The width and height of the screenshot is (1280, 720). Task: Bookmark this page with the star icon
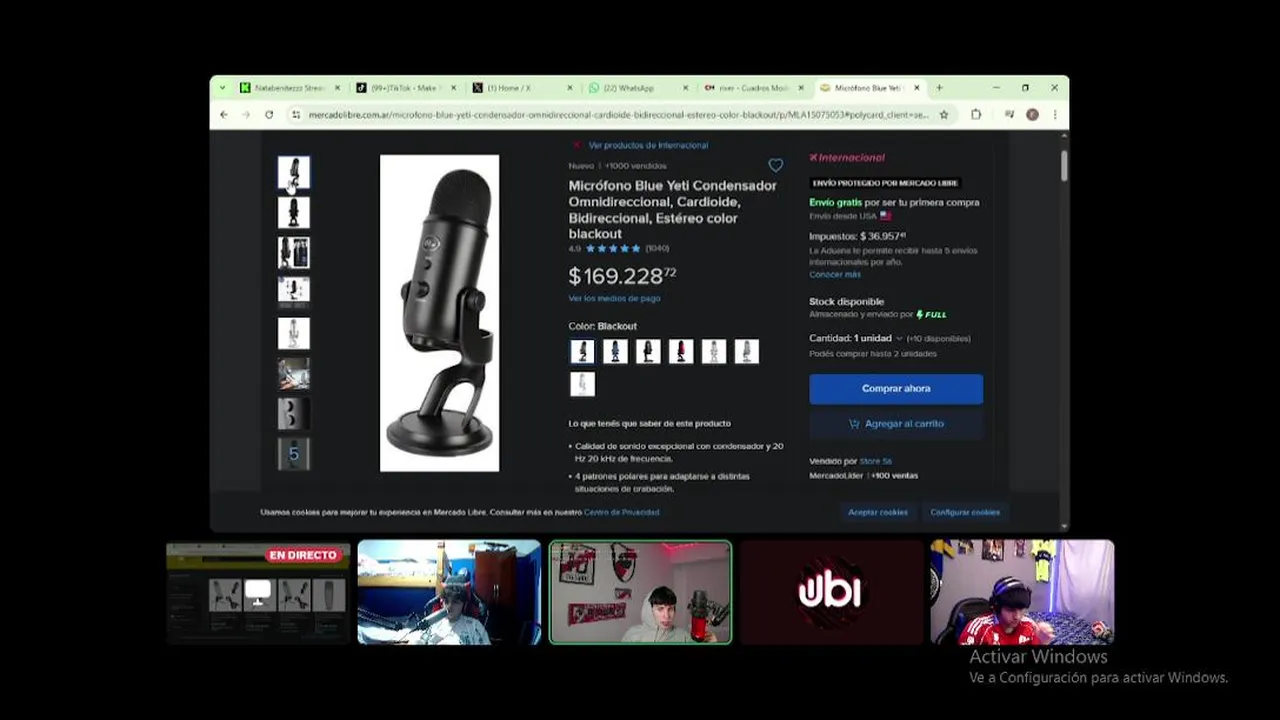943,115
